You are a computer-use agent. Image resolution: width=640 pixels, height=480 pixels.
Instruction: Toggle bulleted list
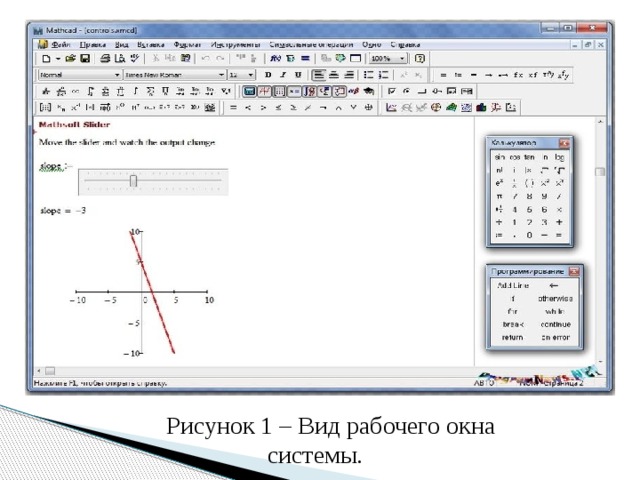click(369, 75)
